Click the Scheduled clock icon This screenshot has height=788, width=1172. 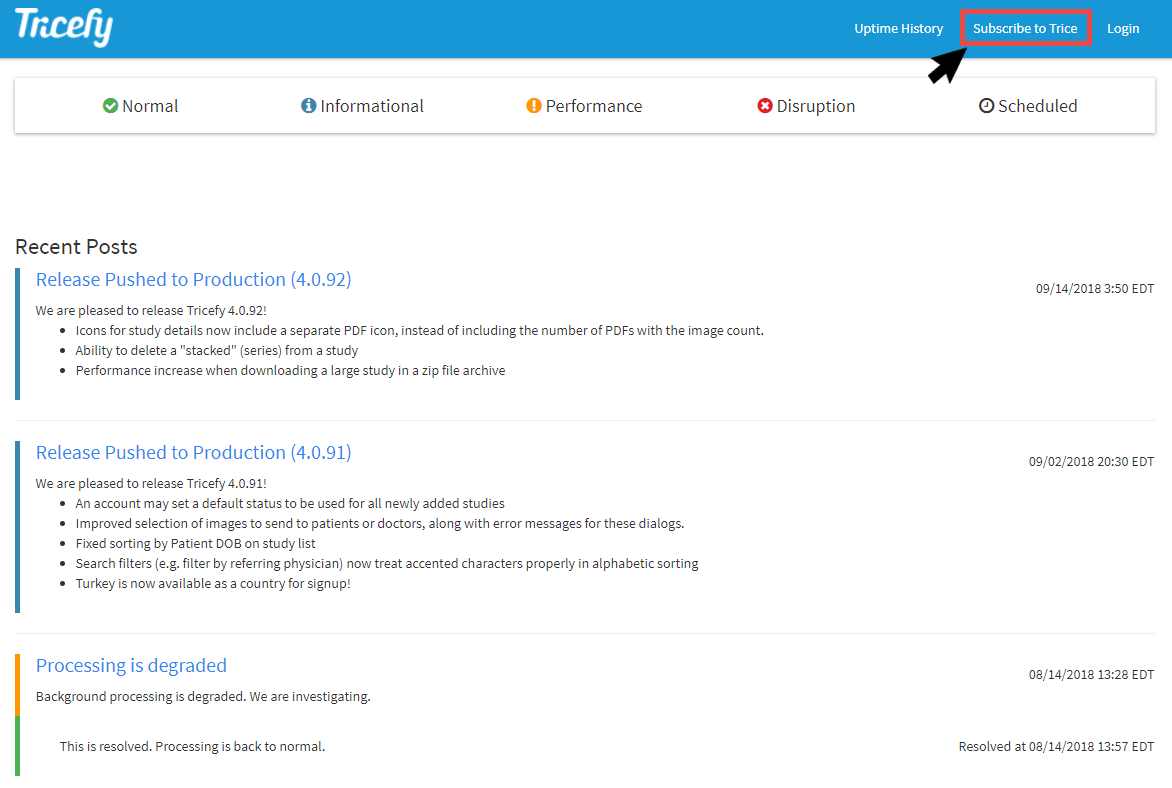coord(987,105)
